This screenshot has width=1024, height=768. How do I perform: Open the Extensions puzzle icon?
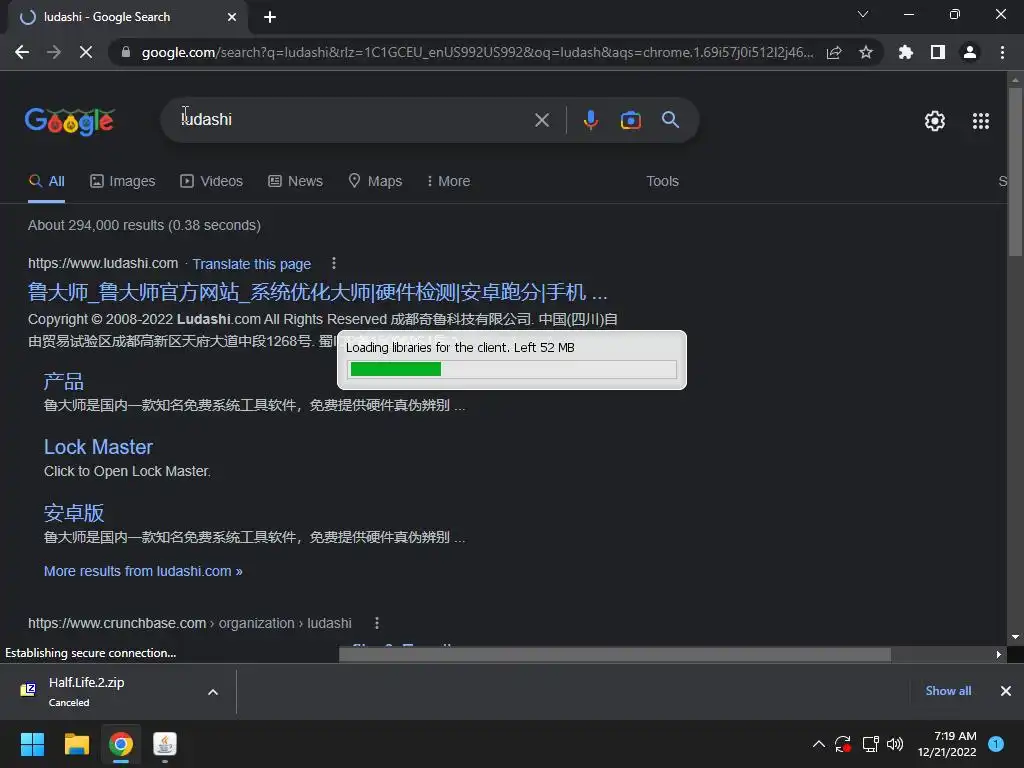pos(905,52)
